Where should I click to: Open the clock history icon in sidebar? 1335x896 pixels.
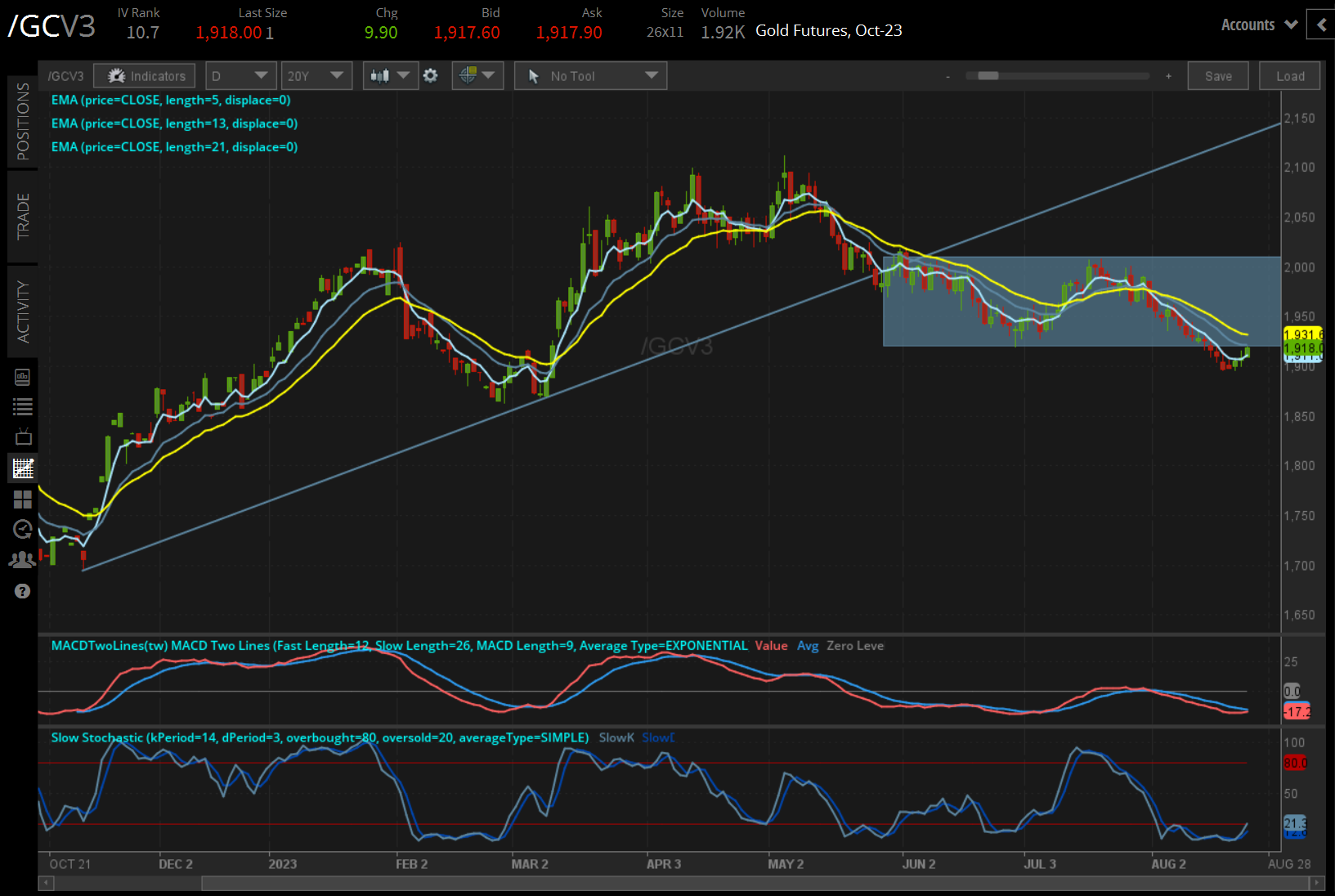pyautogui.click(x=23, y=529)
